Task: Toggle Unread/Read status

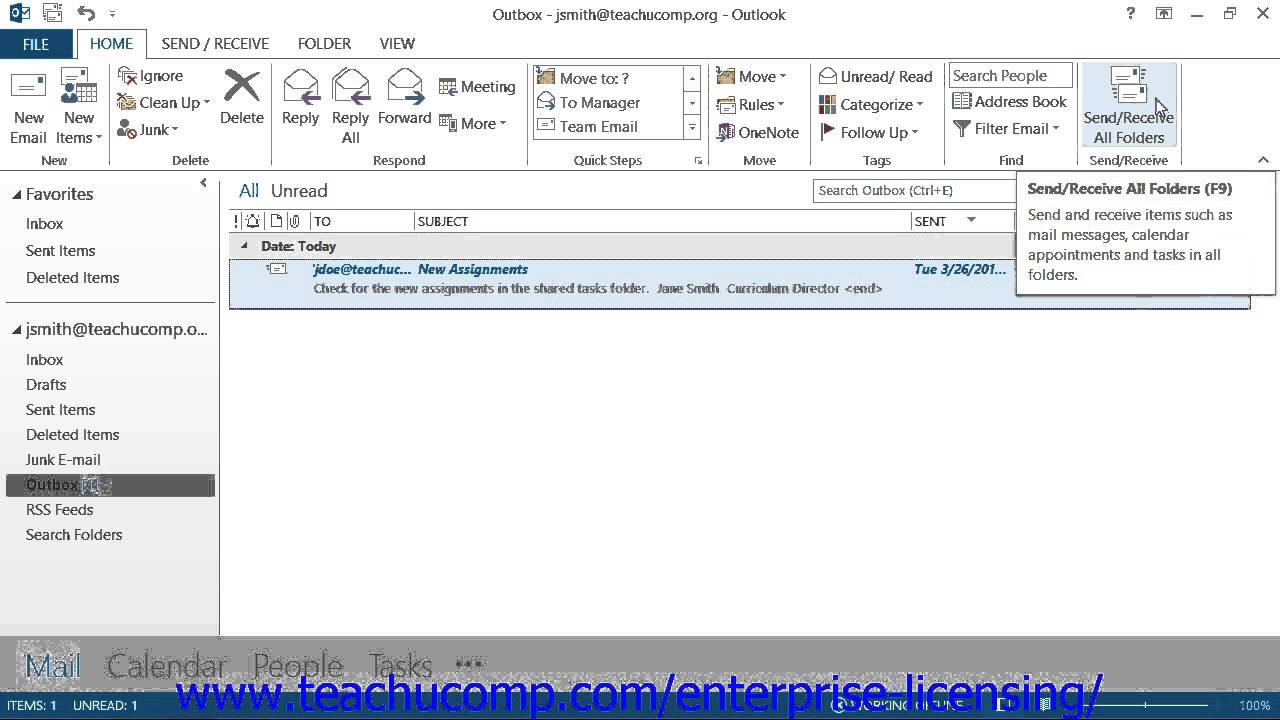Action: (876, 77)
